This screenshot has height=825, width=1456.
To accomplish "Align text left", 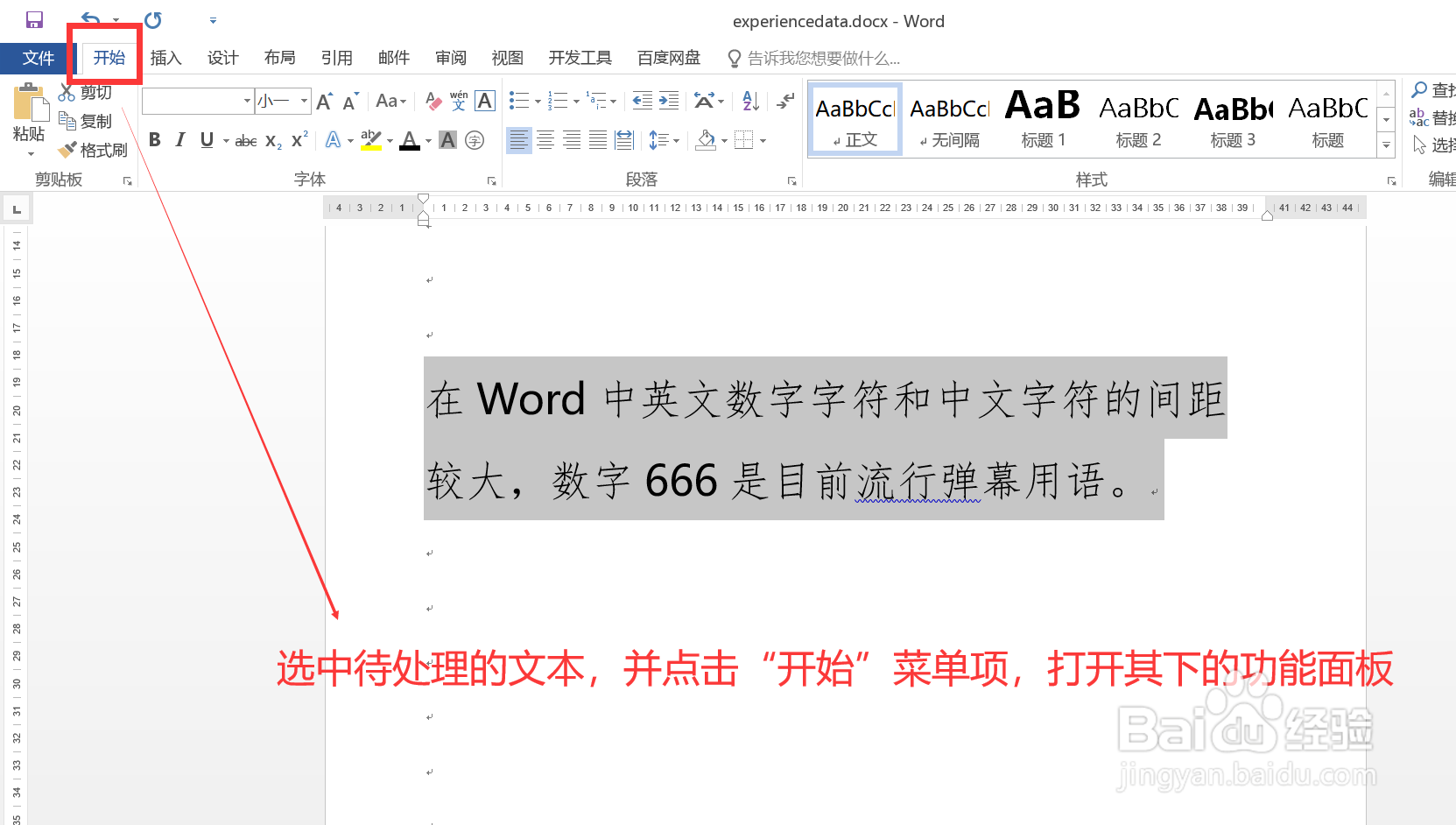I will 519,140.
